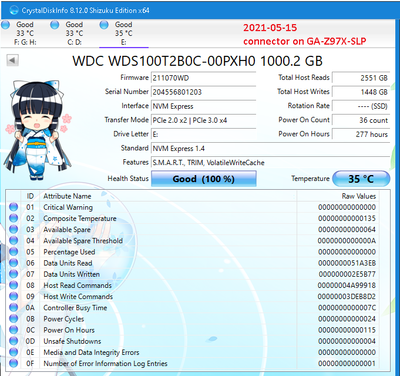
Task: Select the E: drive tab
Action: (124, 33)
